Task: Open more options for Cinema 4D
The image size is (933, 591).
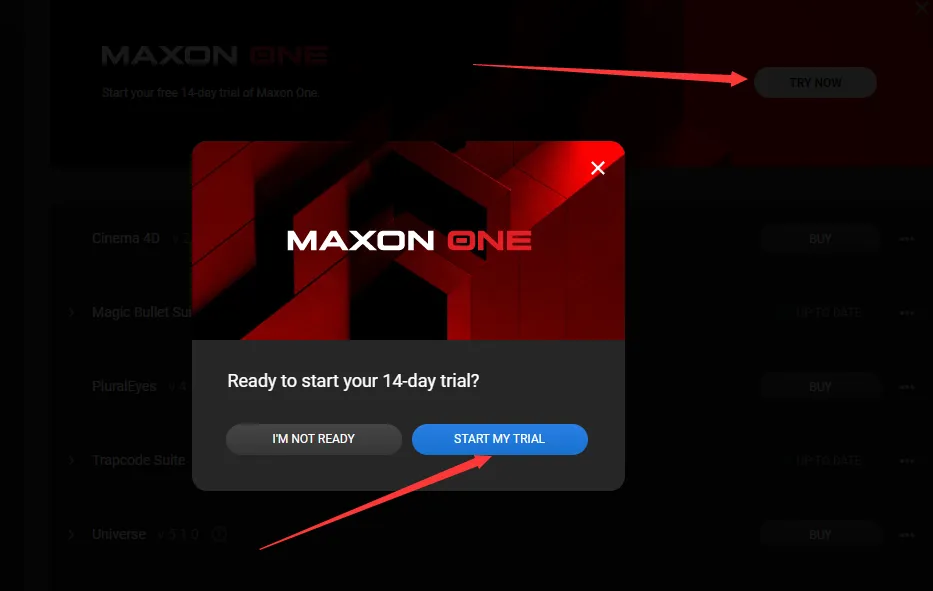Action: click(907, 239)
